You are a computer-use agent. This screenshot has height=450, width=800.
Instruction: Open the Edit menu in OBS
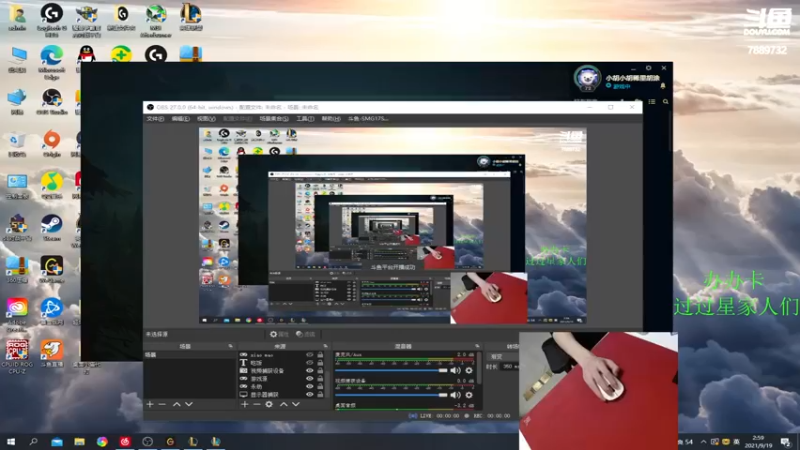180,118
